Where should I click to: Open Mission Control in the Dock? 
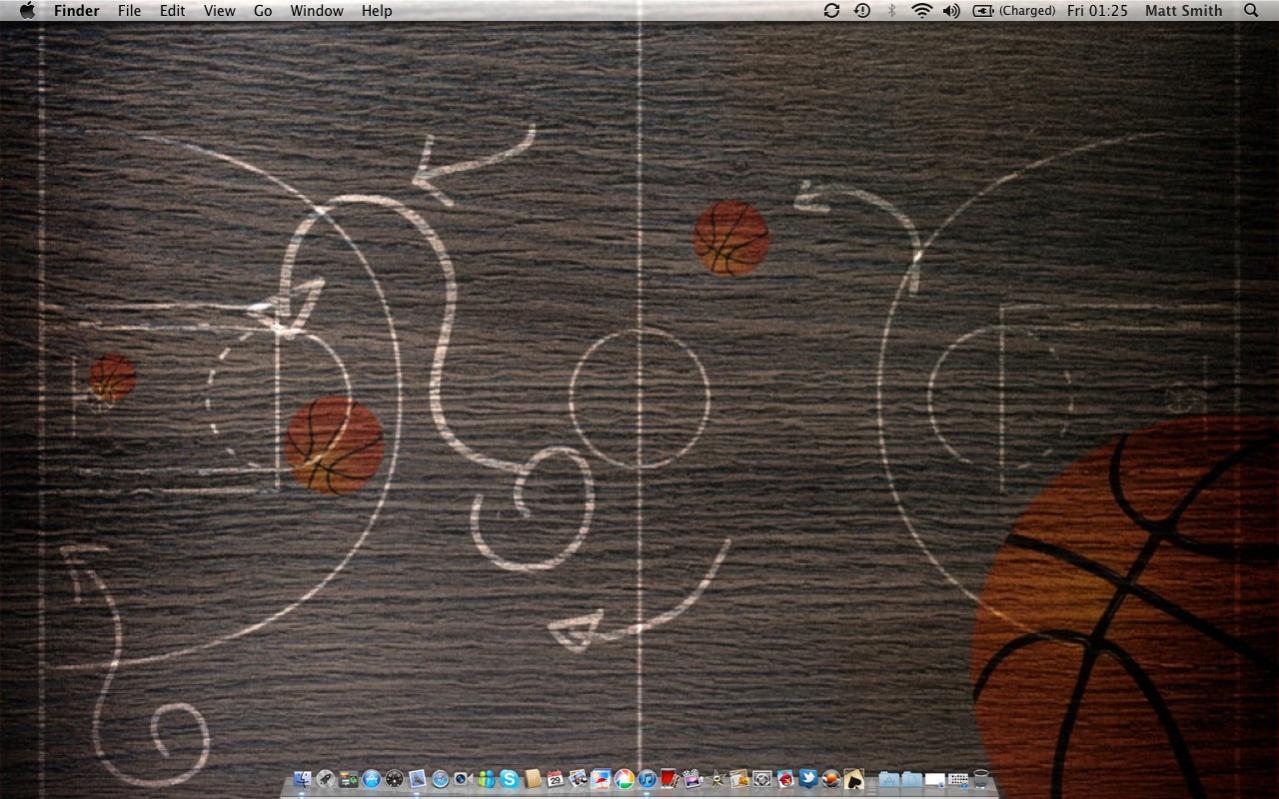[x=348, y=779]
